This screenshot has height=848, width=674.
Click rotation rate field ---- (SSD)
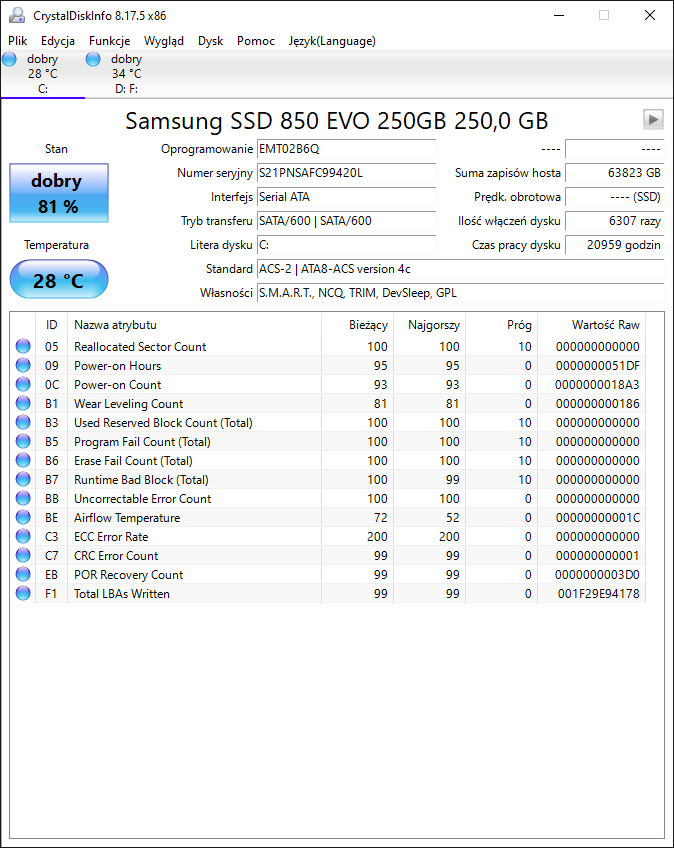point(614,197)
